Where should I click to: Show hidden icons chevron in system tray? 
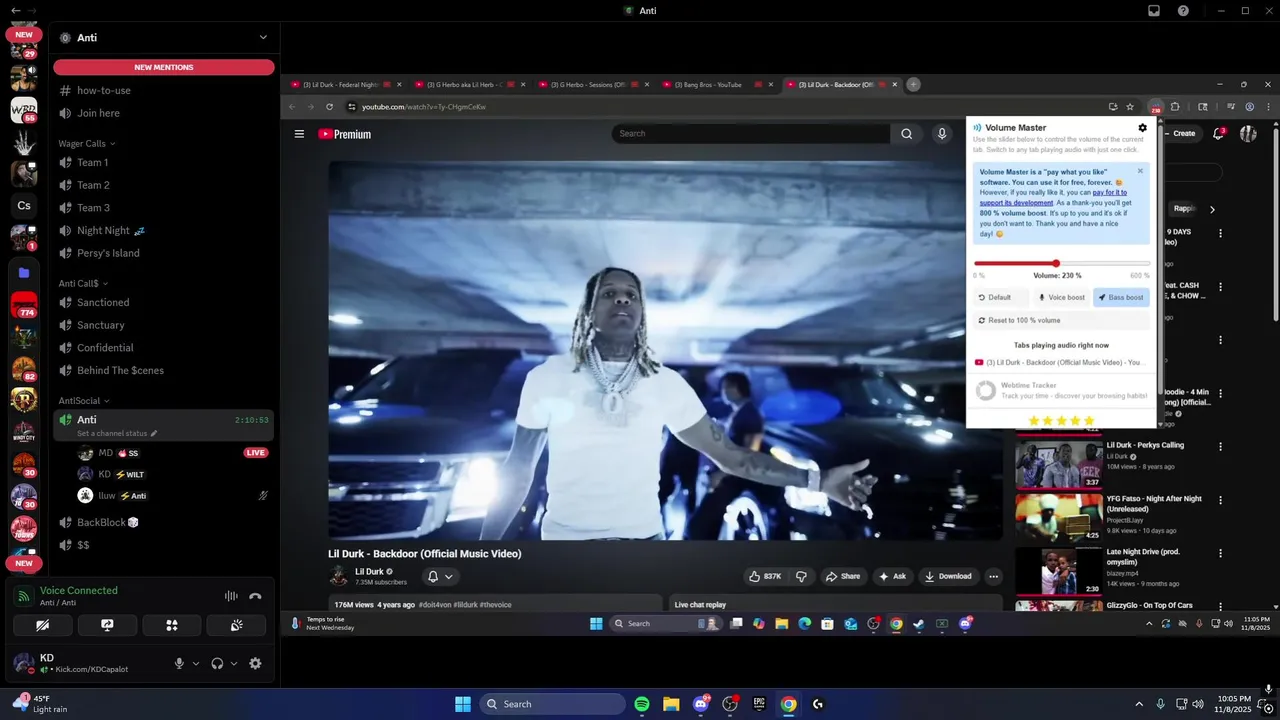click(x=1139, y=704)
